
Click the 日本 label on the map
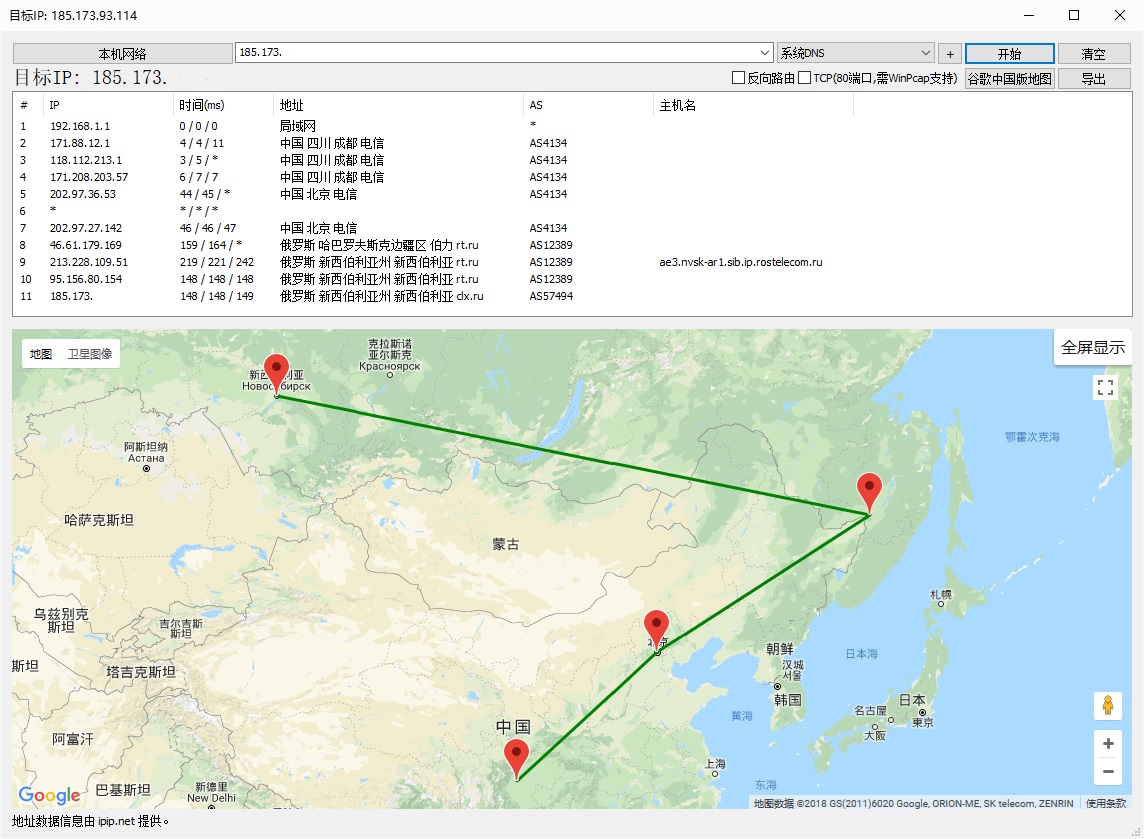point(912,700)
